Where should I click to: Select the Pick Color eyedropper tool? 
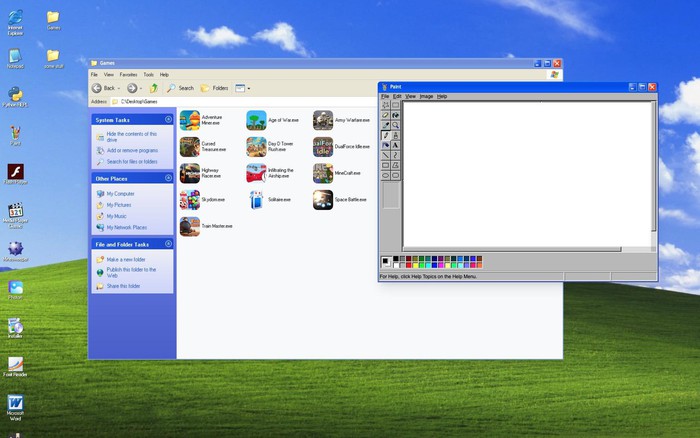386,125
